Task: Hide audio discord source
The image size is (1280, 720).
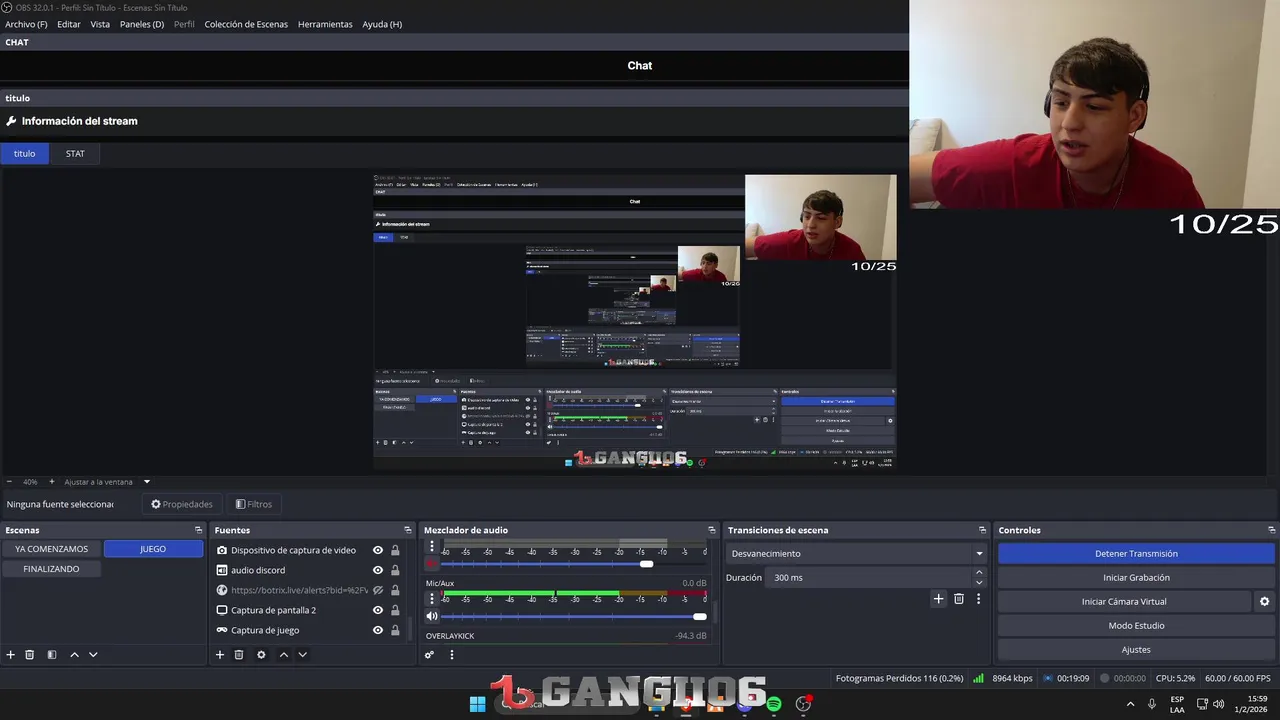Action: tap(378, 570)
